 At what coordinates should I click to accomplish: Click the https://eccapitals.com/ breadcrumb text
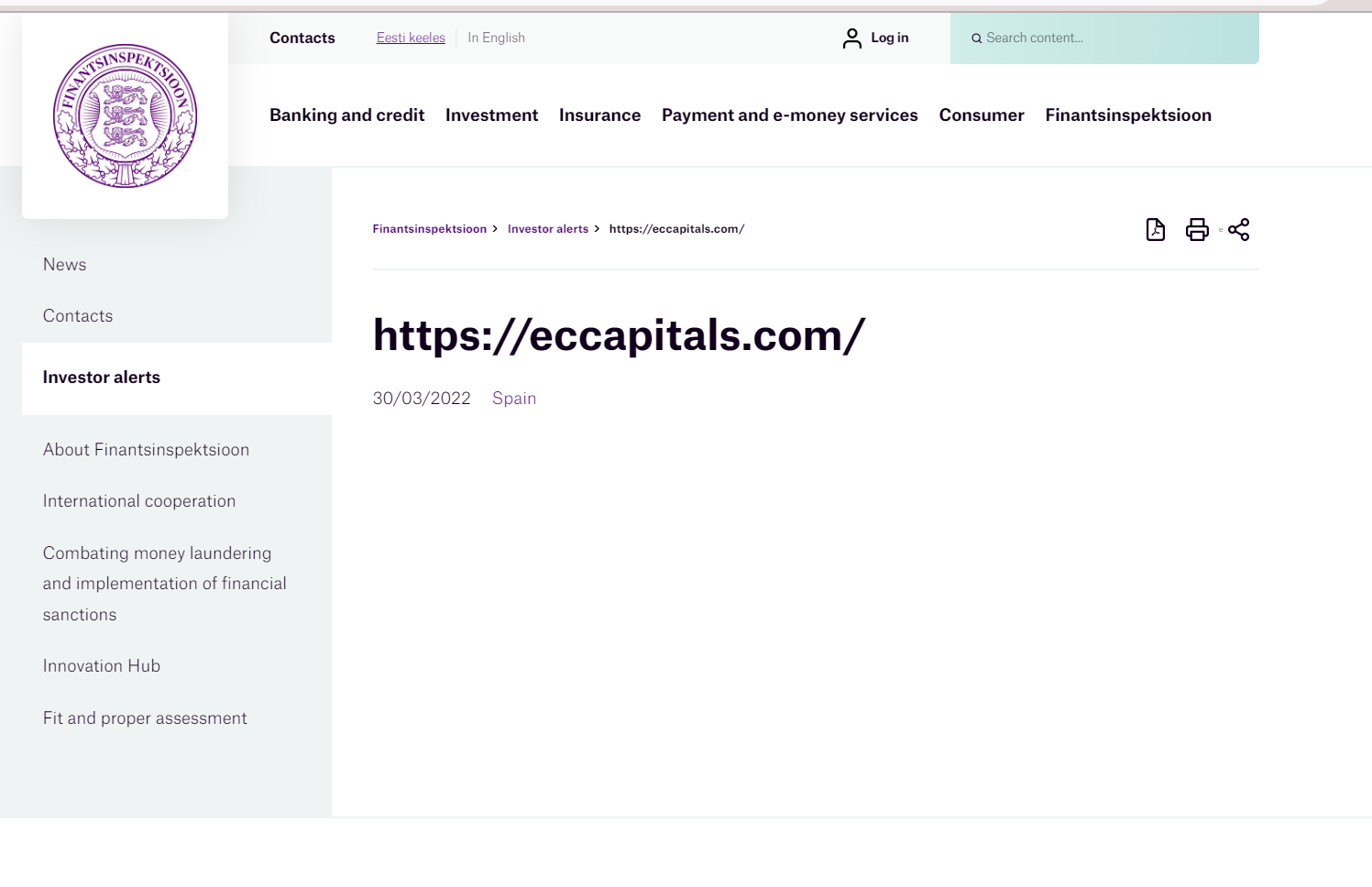pyautogui.click(x=677, y=229)
